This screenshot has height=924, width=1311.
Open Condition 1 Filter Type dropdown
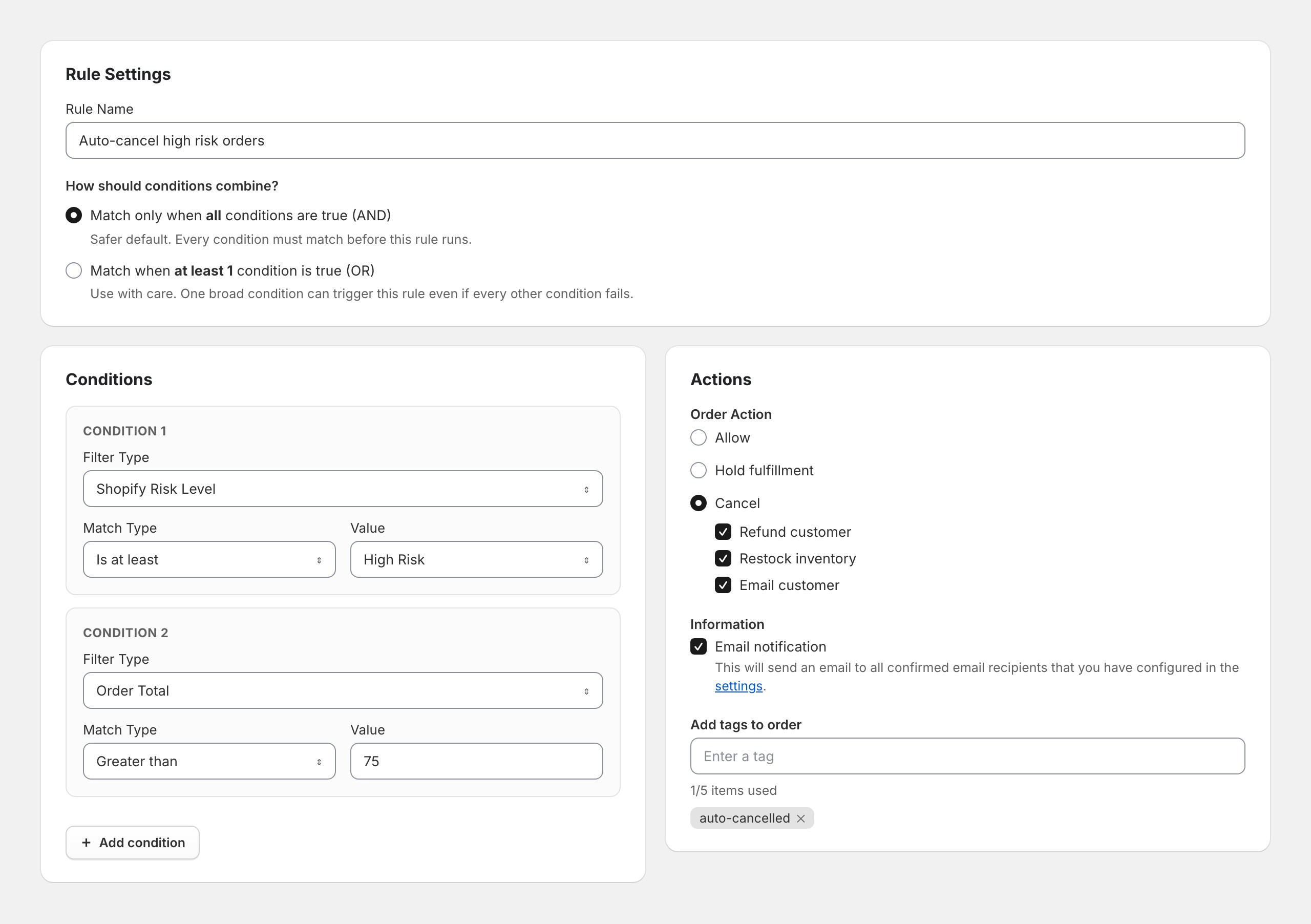point(343,489)
